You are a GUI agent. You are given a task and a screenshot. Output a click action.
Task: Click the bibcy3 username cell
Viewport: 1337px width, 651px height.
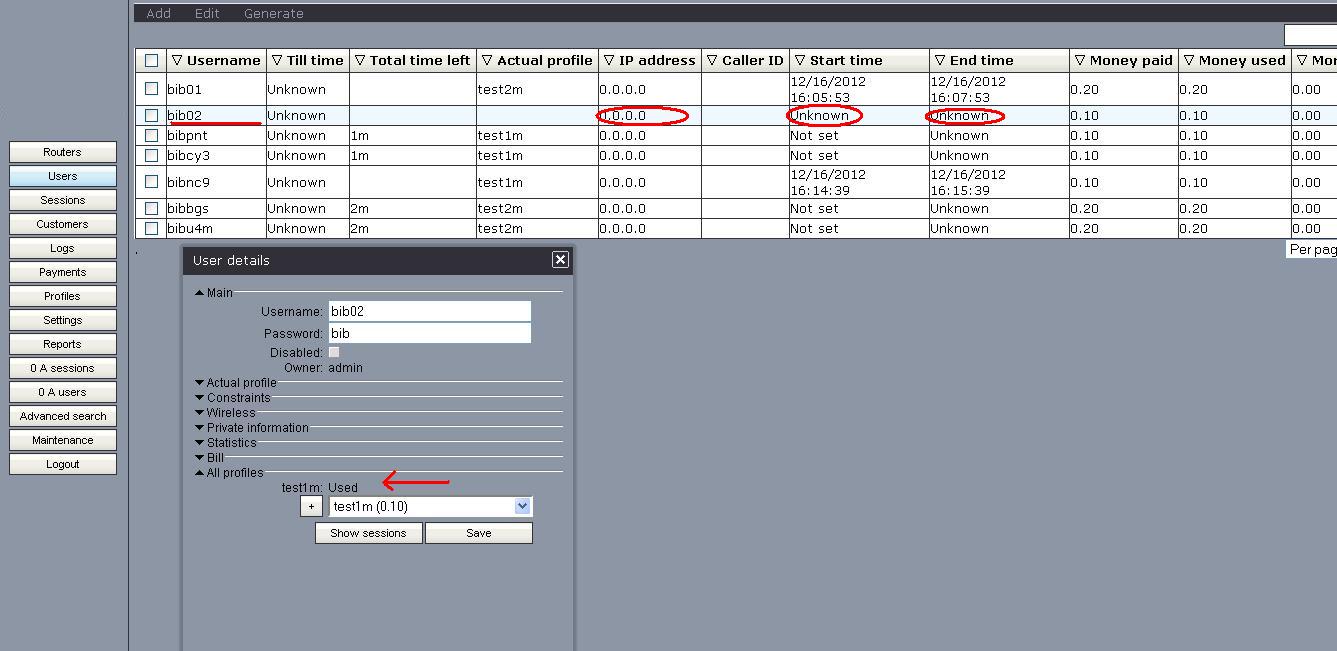click(214, 155)
